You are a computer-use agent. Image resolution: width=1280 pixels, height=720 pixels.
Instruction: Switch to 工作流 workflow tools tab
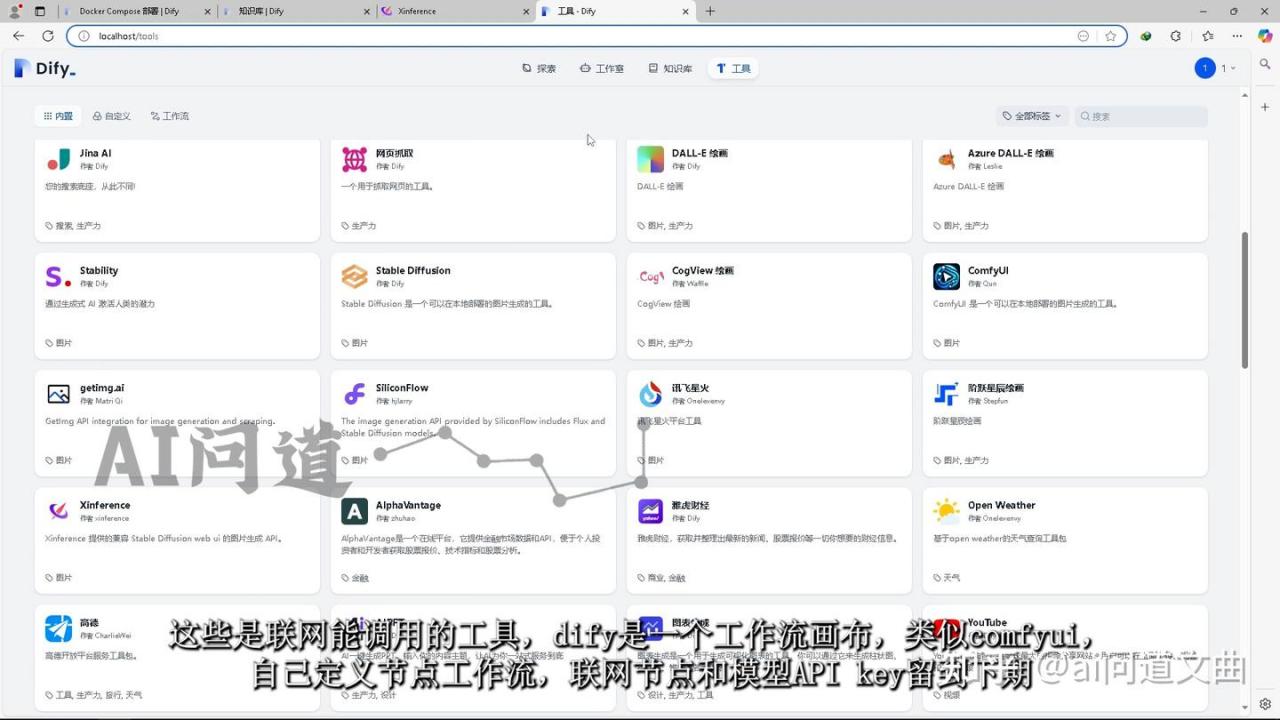(x=170, y=116)
